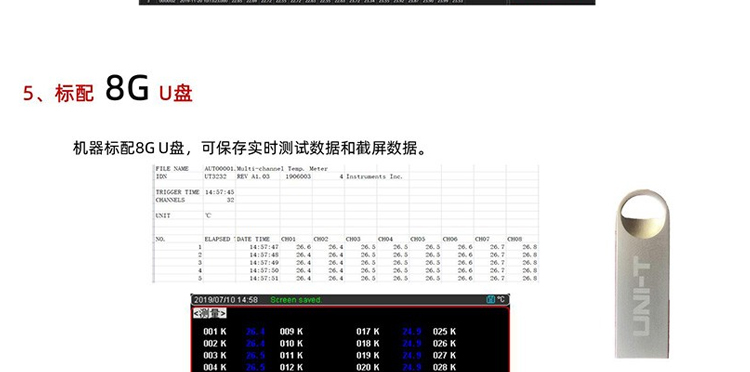Screen dimensions: 750x372
Task: Select channel 001 K on meter screen
Action: (215, 331)
